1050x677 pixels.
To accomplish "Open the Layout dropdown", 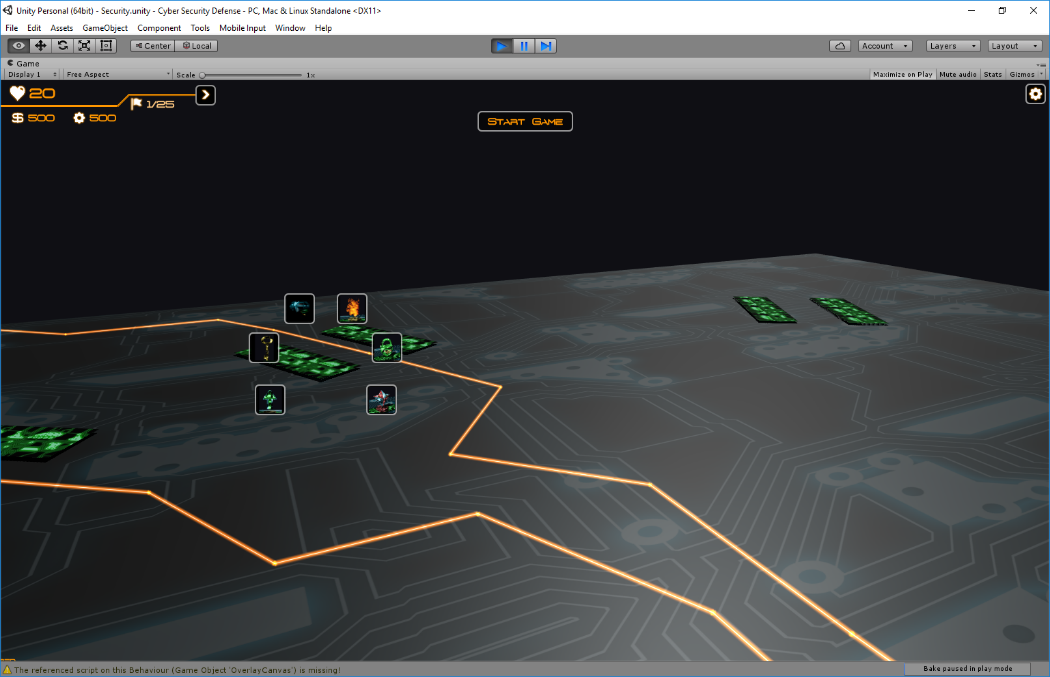I will click(x=1014, y=45).
